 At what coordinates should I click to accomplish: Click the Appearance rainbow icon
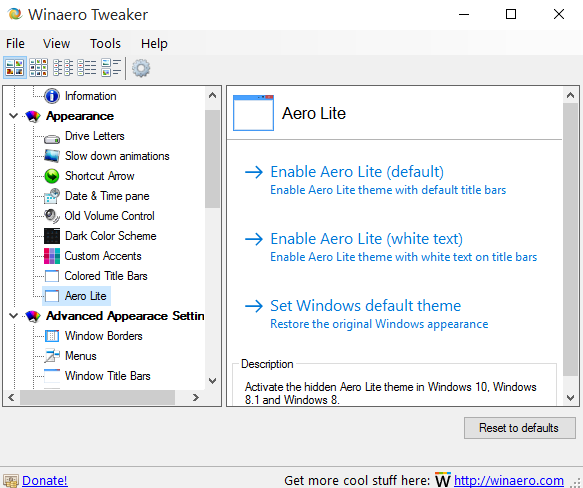tap(33, 116)
